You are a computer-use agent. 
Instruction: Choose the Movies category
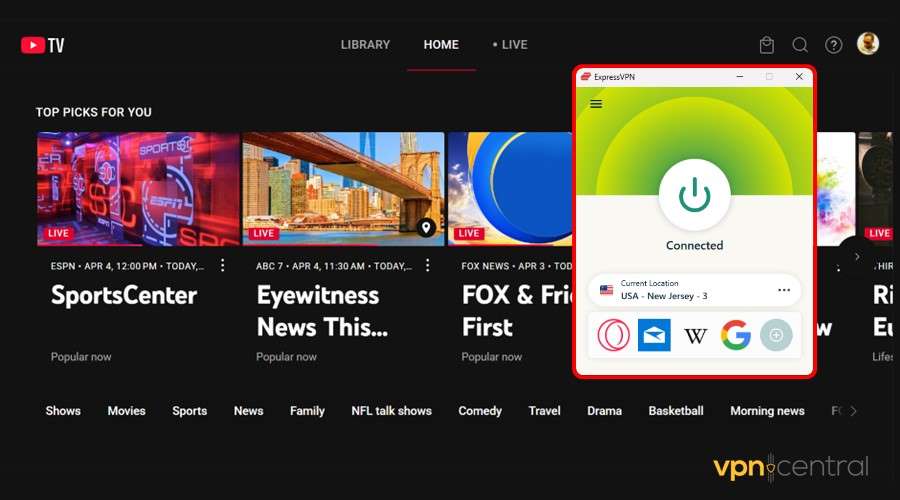point(126,411)
